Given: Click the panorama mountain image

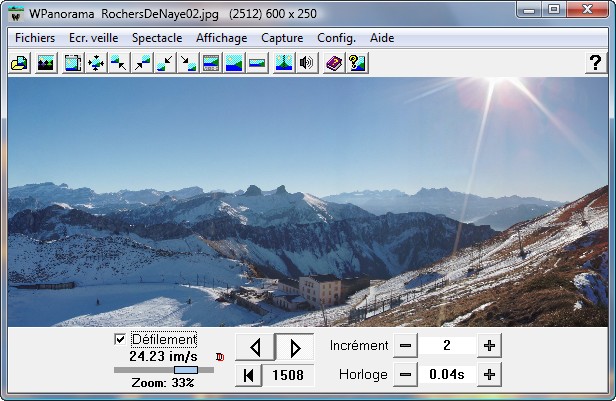Looking at the screenshot, I should pyautogui.click(x=308, y=202).
